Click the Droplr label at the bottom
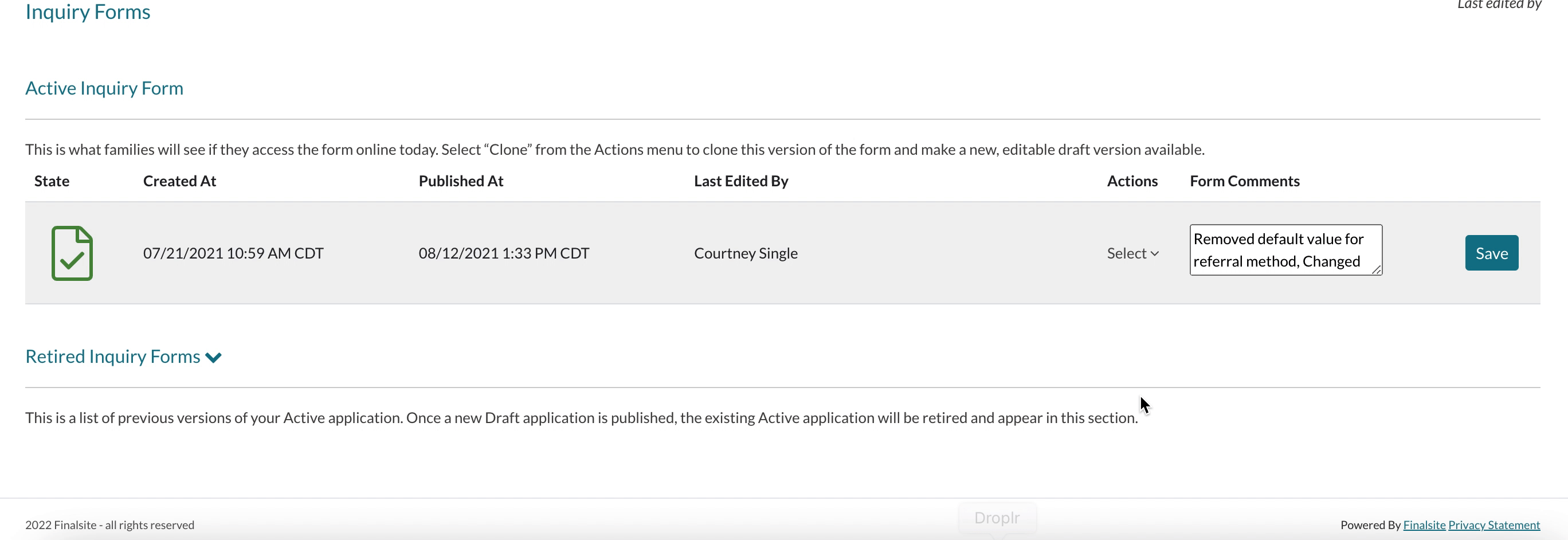Viewport: 1568px width, 540px height. 997,518
